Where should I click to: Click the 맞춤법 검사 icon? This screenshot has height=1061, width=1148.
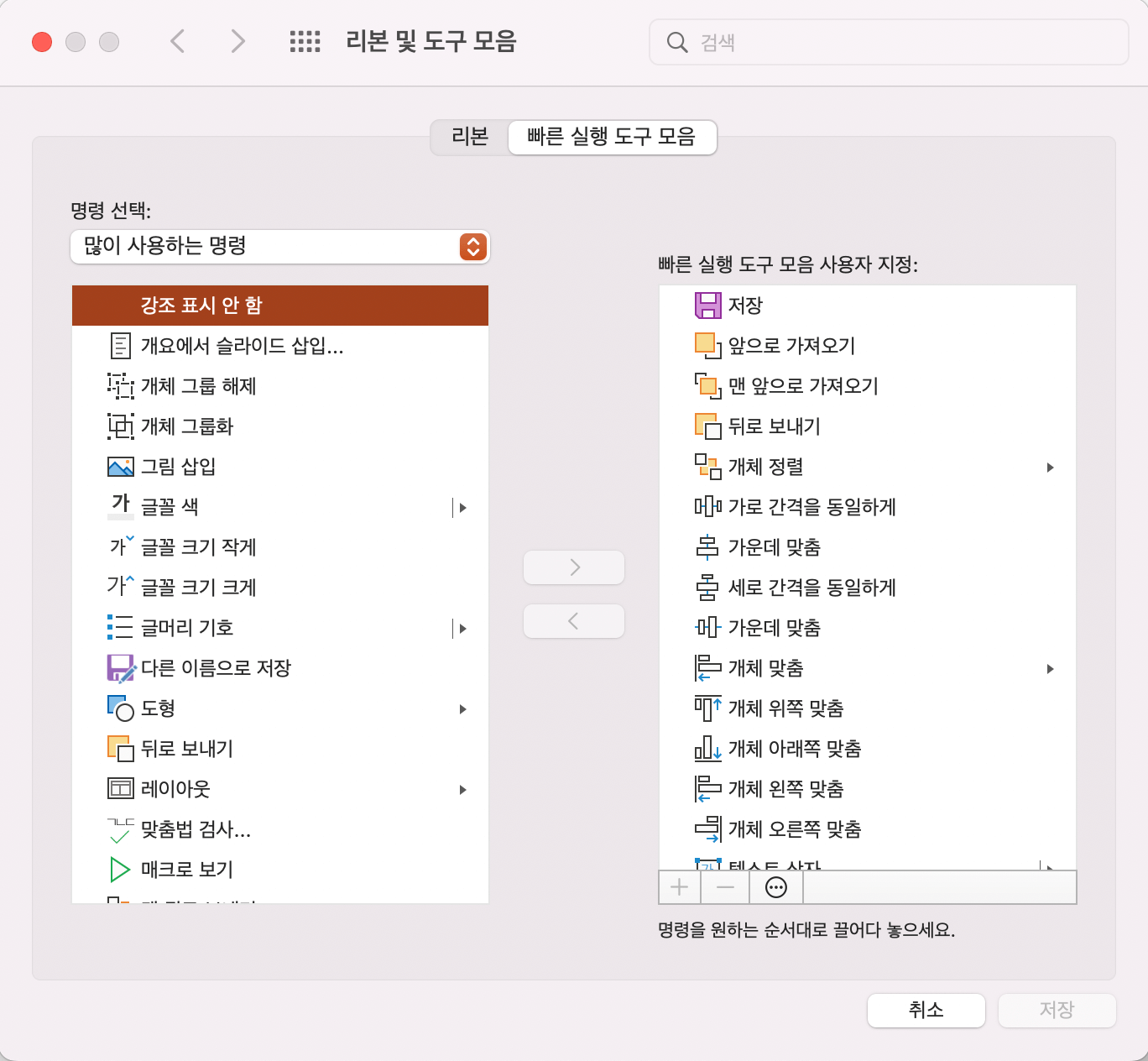tap(120, 830)
